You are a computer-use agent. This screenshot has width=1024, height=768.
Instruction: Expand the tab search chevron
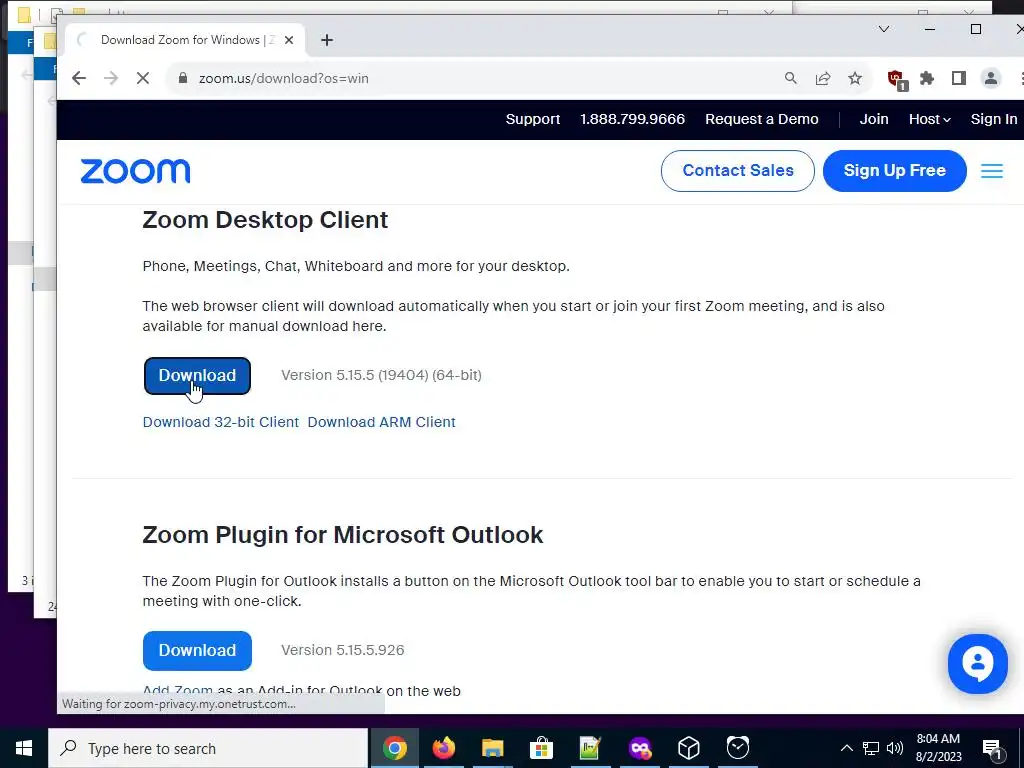click(x=884, y=29)
